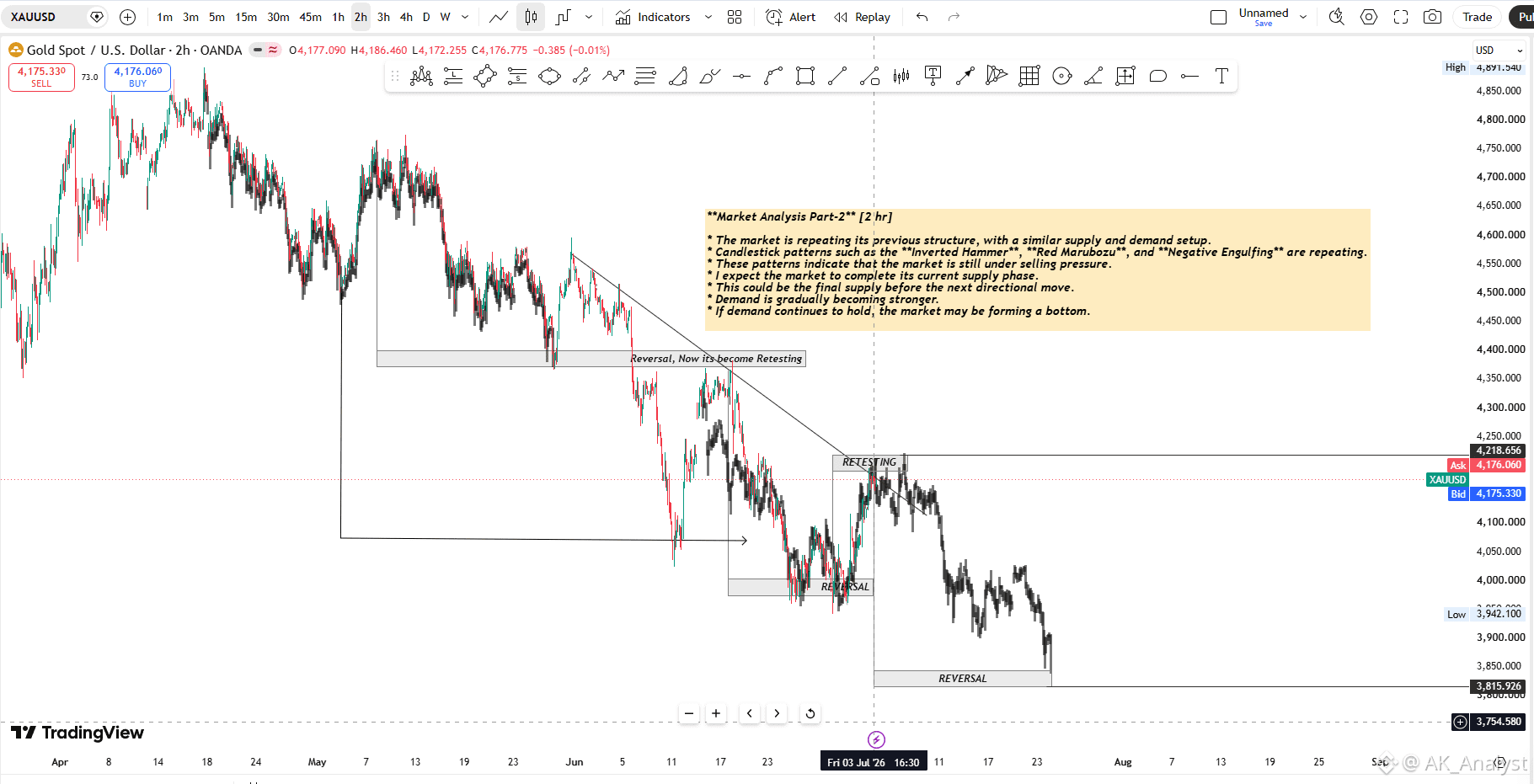Image resolution: width=1534 pixels, height=784 pixels.
Task: Select the plain Text tool
Action: [1221, 77]
